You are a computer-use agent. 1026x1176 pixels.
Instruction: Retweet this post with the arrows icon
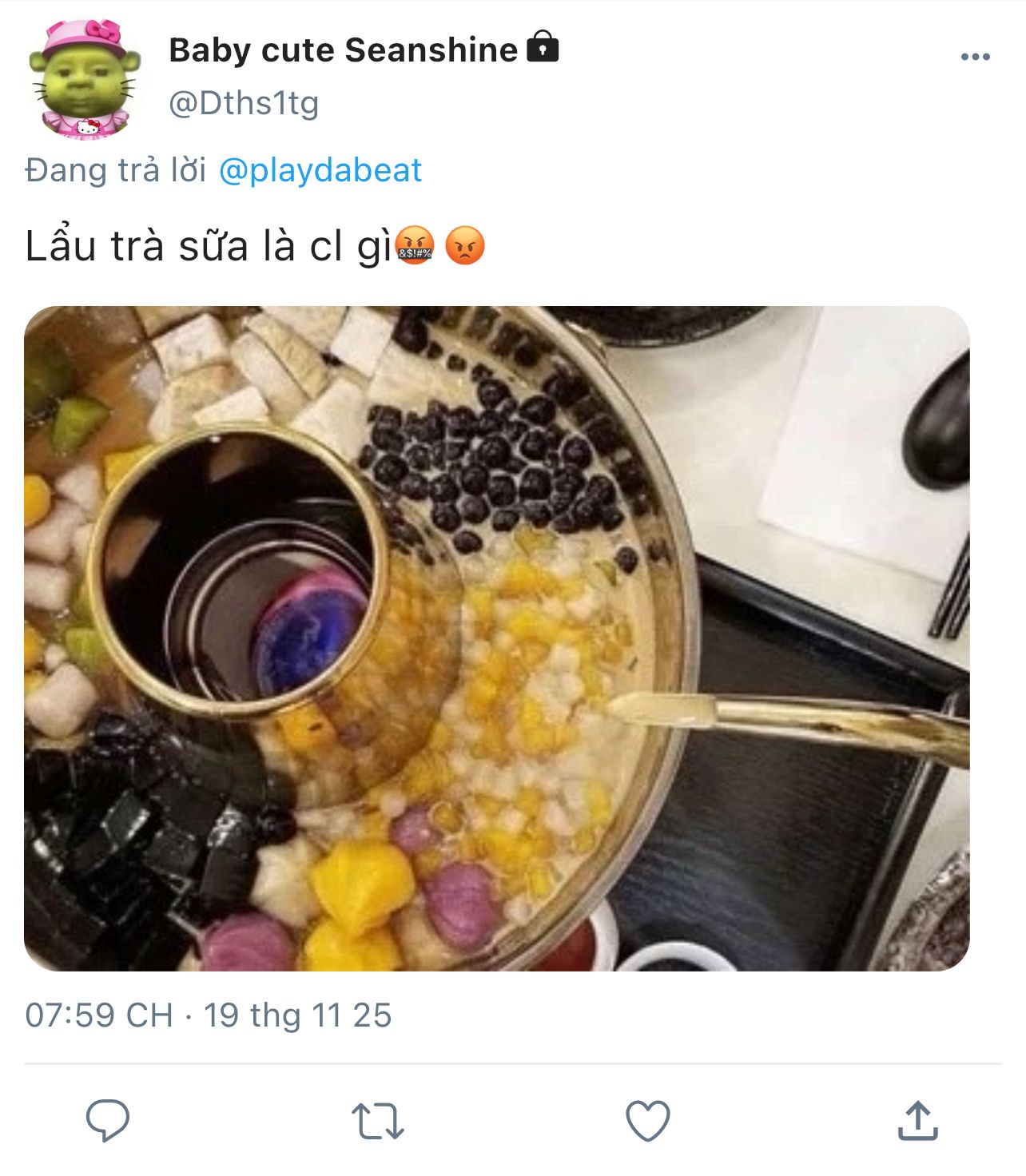pyautogui.click(x=377, y=1121)
